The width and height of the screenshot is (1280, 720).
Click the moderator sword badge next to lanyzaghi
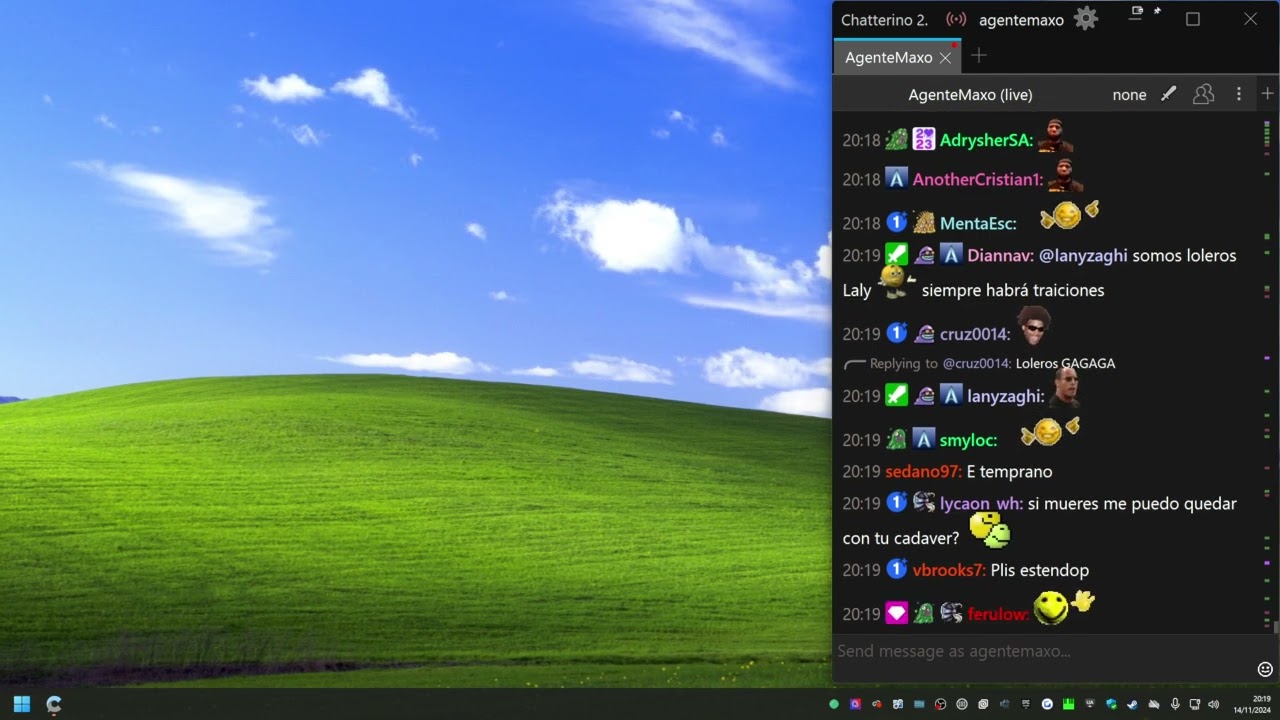(897, 397)
